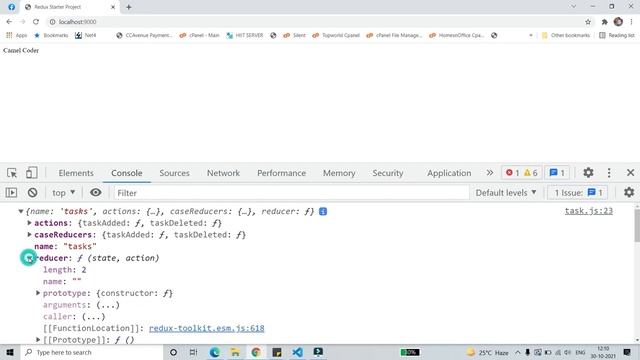This screenshot has height=360, width=640.
Task: Open the Memory tab
Action: pyautogui.click(x=339, y=173)
